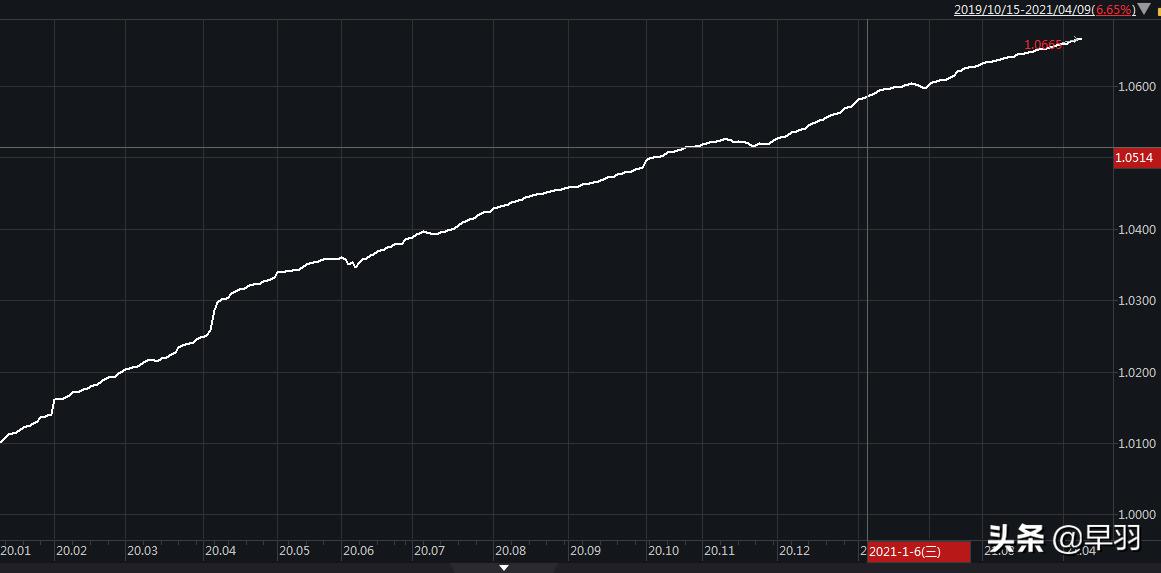Select the 20.07 month label on the time axis

pyautogui.click(x=429, y=551)
